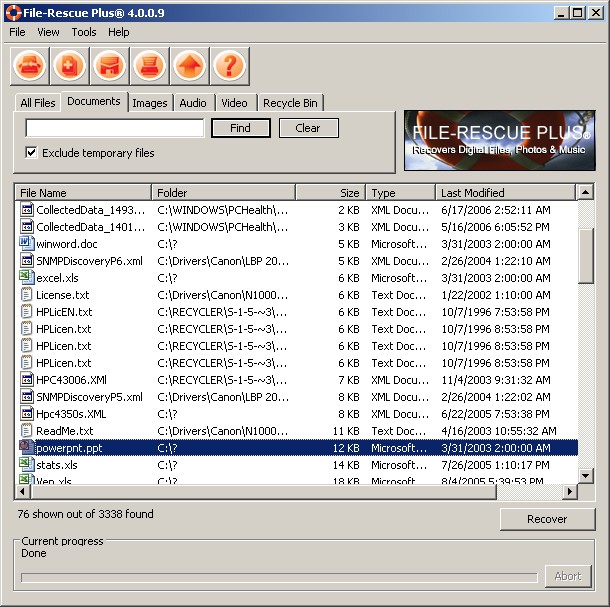This screenshot has height=607, width=610.
Task: Click the 1/22/2002 1:10:00 AM date cell
Action: [x=496, y=295]
